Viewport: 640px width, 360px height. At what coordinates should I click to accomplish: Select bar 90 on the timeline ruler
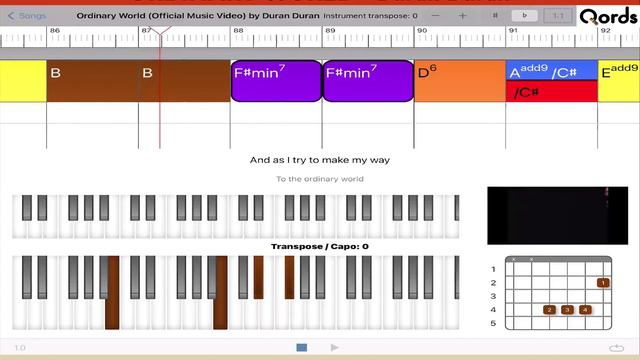(422, 31)
